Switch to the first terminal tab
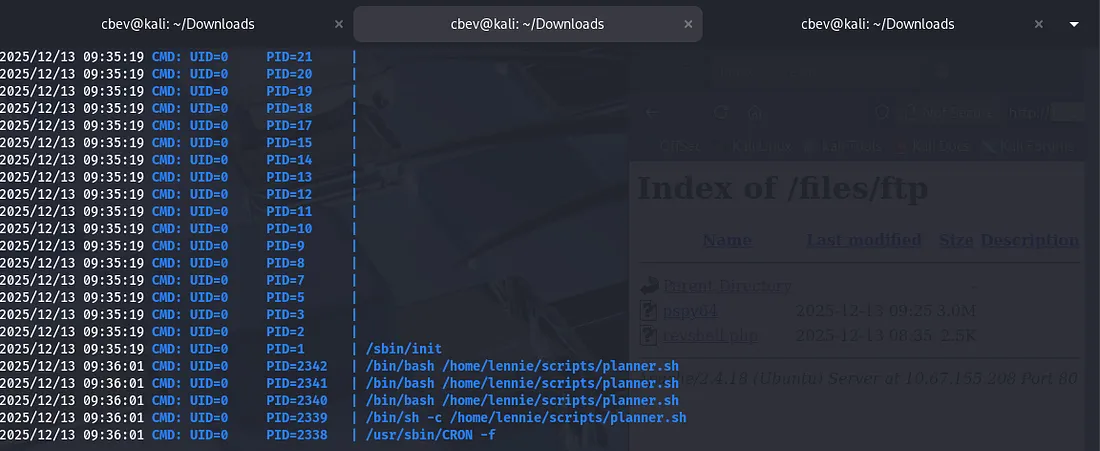1100x451 pixels. (x=177, y=24)
